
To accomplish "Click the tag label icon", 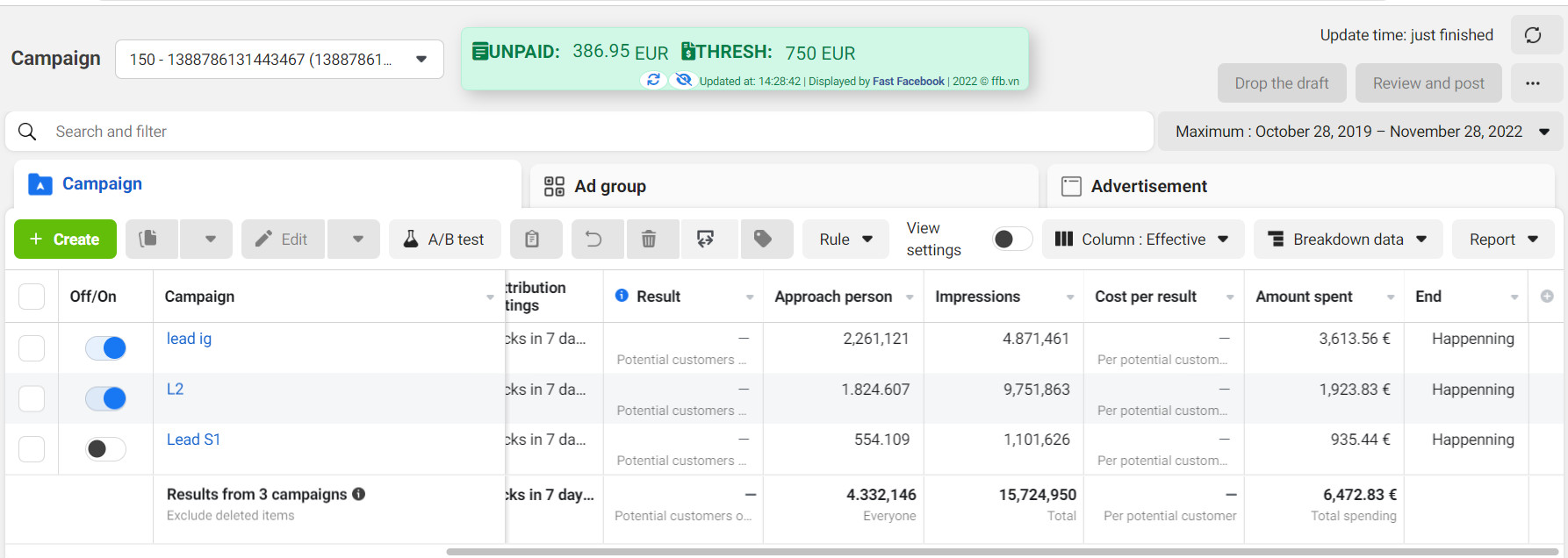I will coord(763,239).
